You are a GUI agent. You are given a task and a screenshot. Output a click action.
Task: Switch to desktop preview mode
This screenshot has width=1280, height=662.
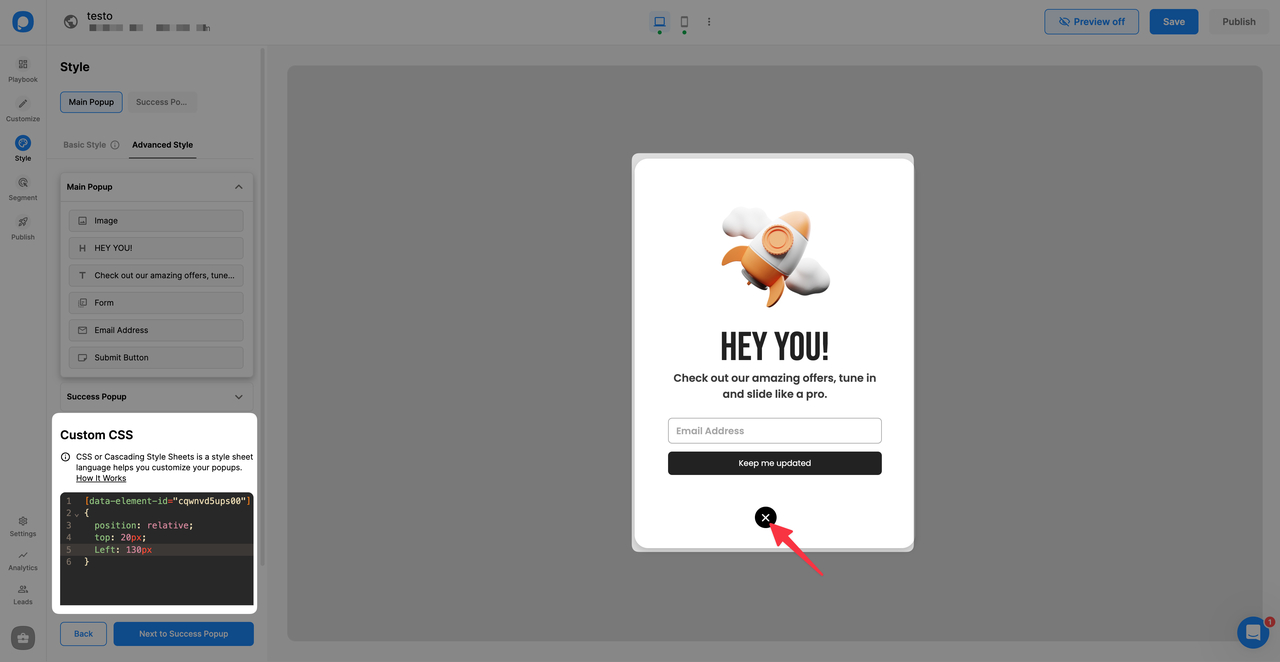pos(659,21)
